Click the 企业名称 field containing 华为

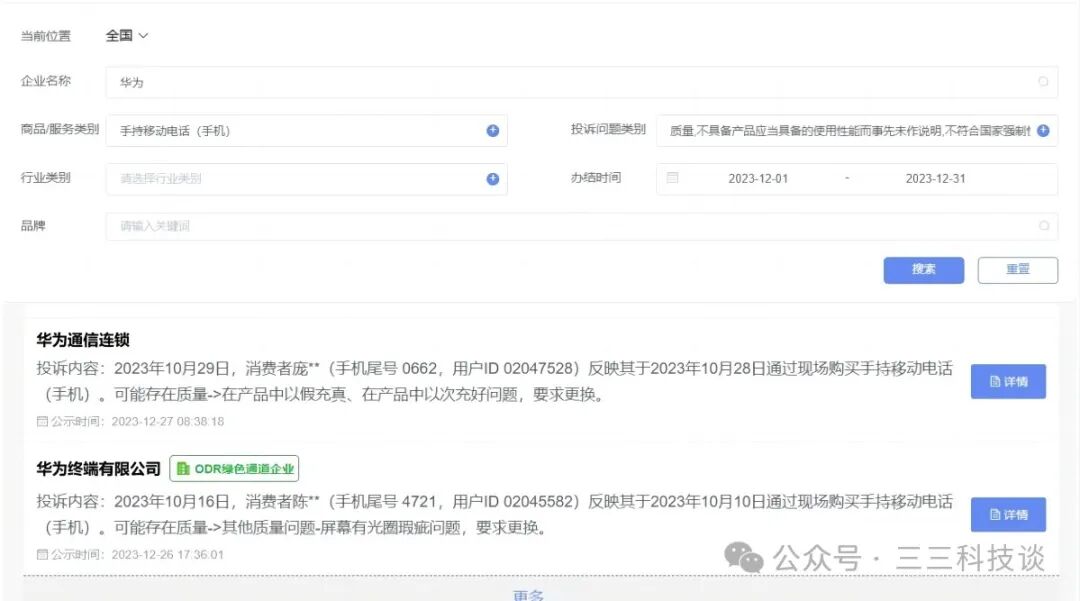coord(581,82)
